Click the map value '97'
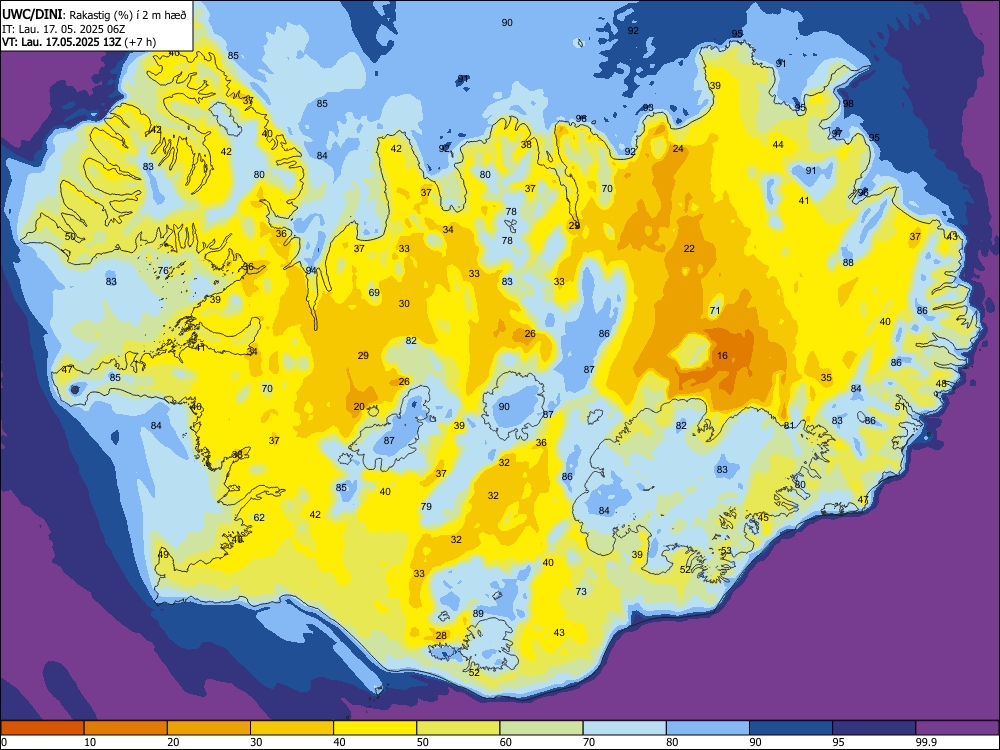The image size is (1000, 750). point(837,133)
